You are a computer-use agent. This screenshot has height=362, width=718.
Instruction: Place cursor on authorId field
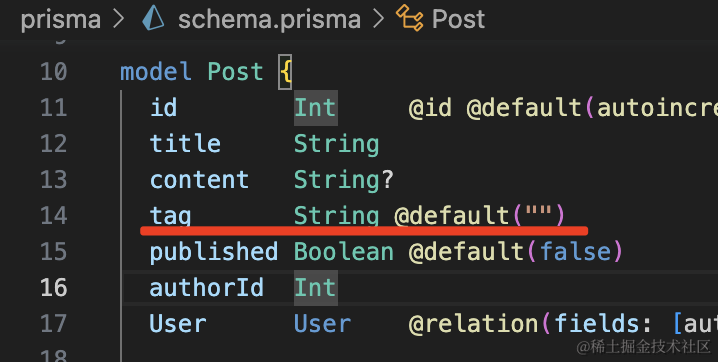[206, 287]
